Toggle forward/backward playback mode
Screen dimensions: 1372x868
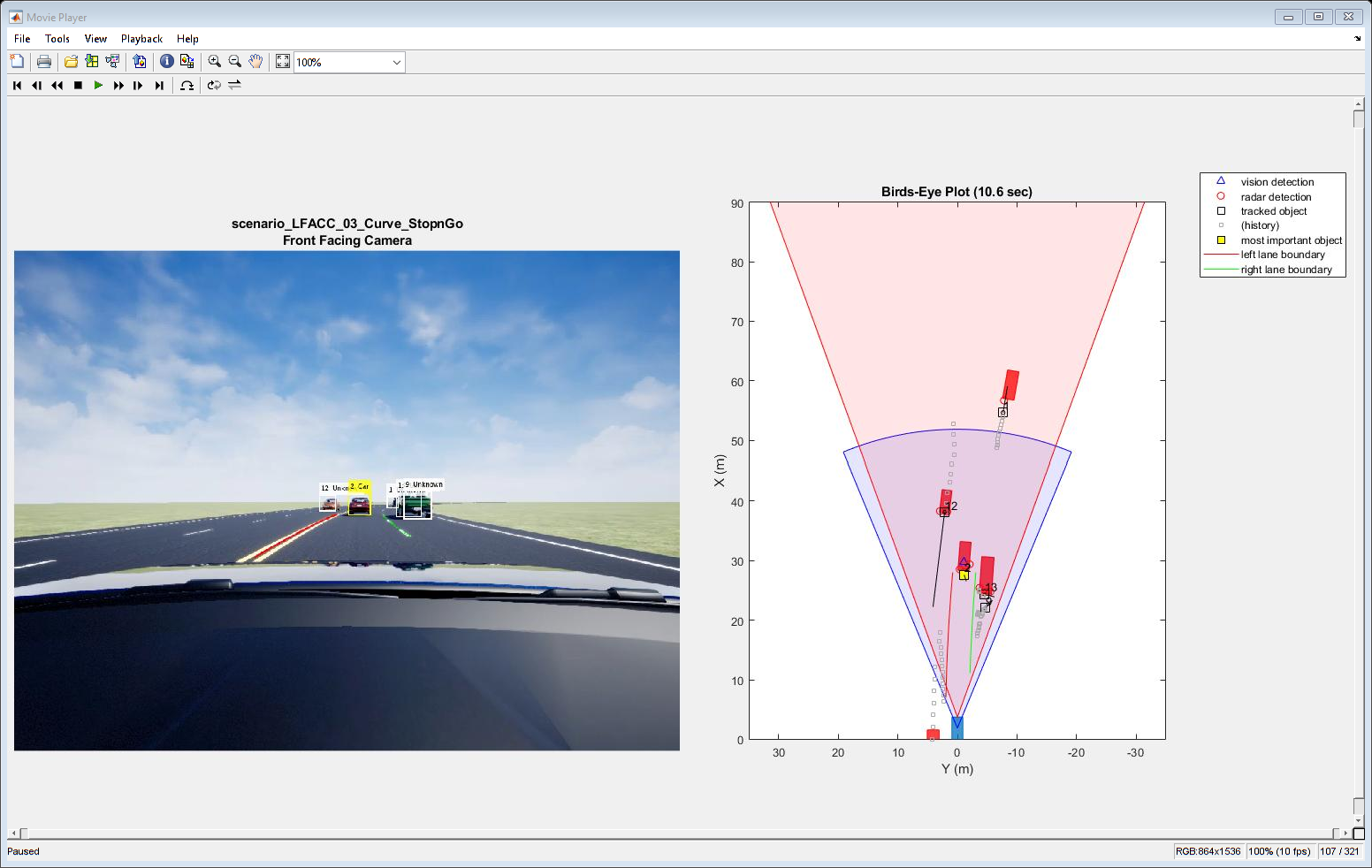tap(234, 85)
